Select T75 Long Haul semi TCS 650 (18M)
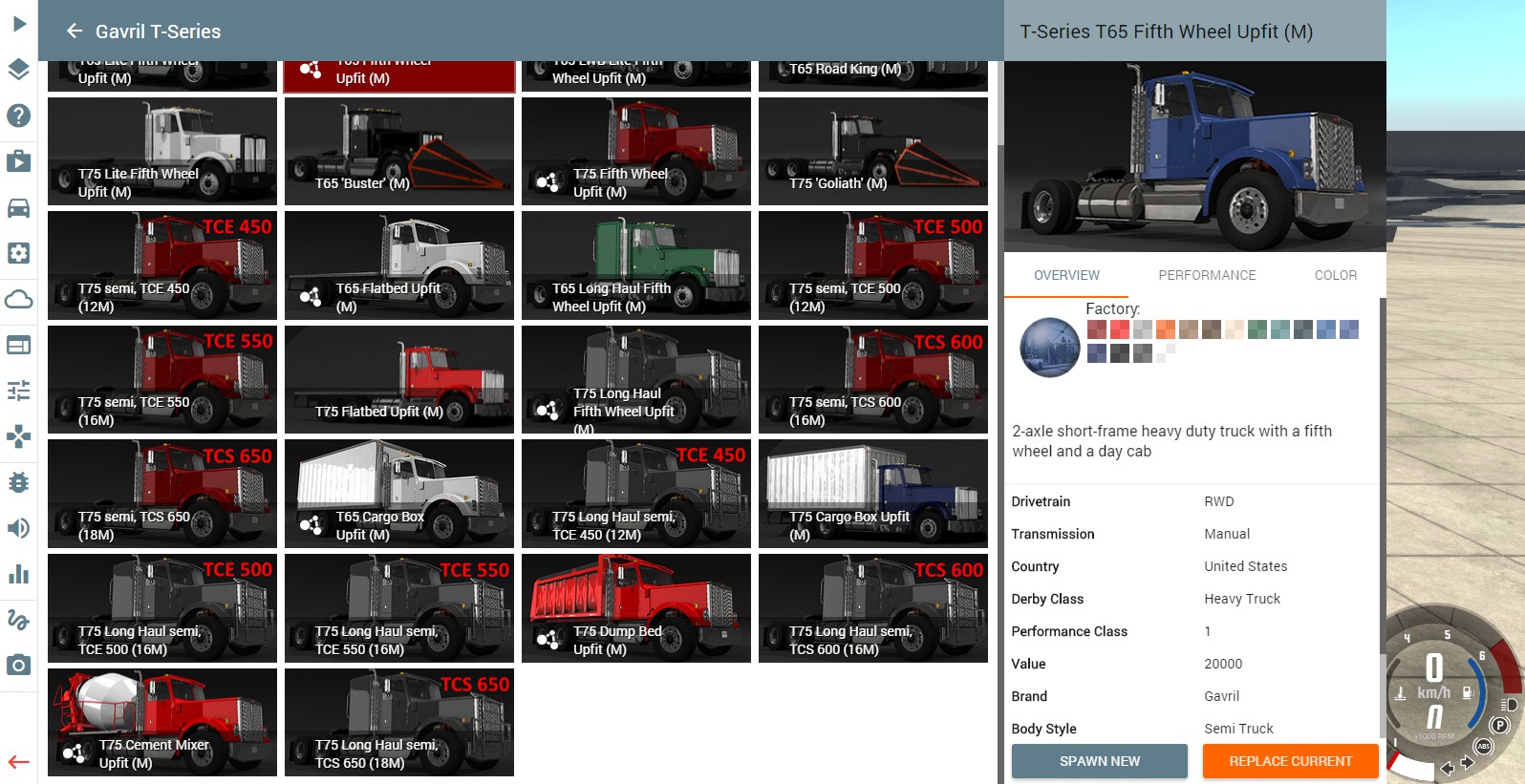1525x784 pixels. pos(399,722)
